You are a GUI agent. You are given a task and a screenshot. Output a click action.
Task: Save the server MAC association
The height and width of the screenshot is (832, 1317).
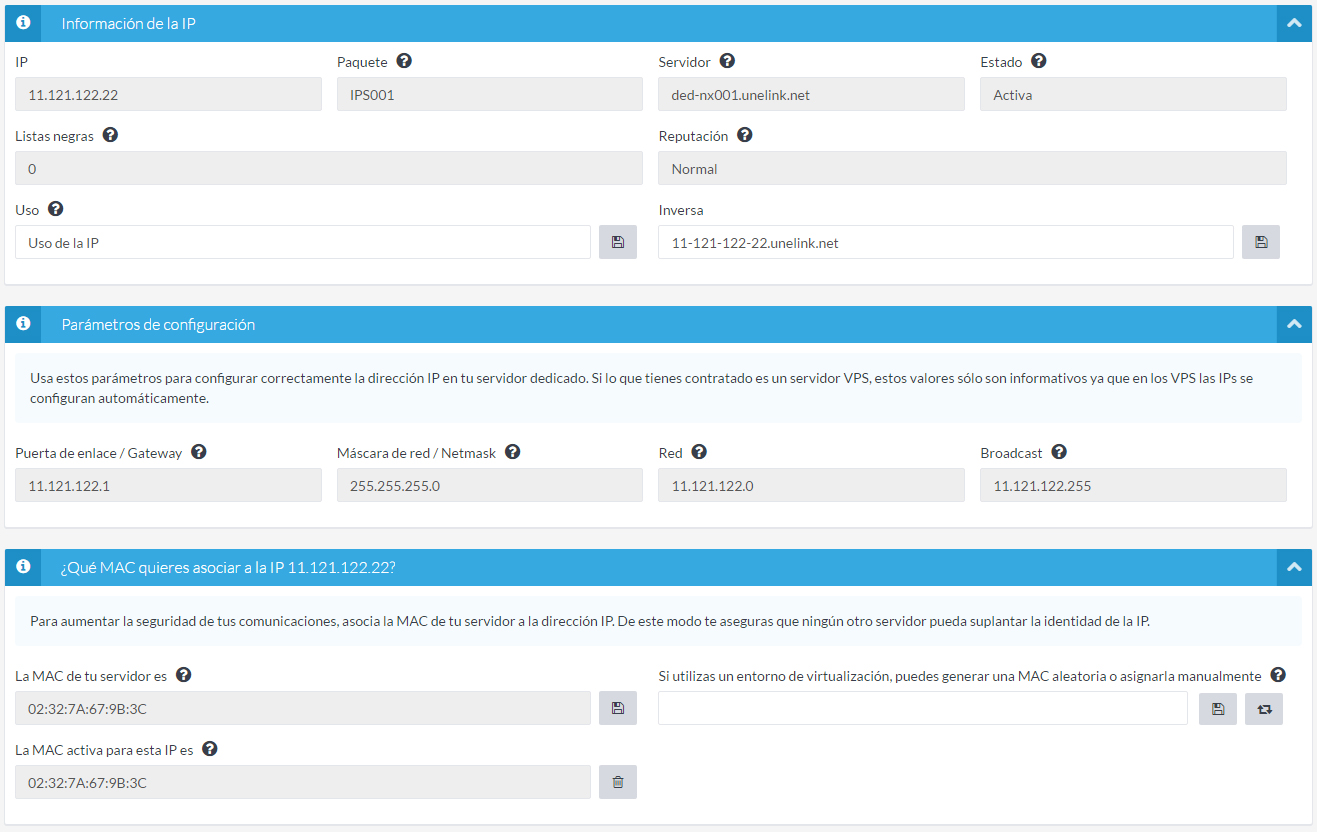[x=617, y=708]
